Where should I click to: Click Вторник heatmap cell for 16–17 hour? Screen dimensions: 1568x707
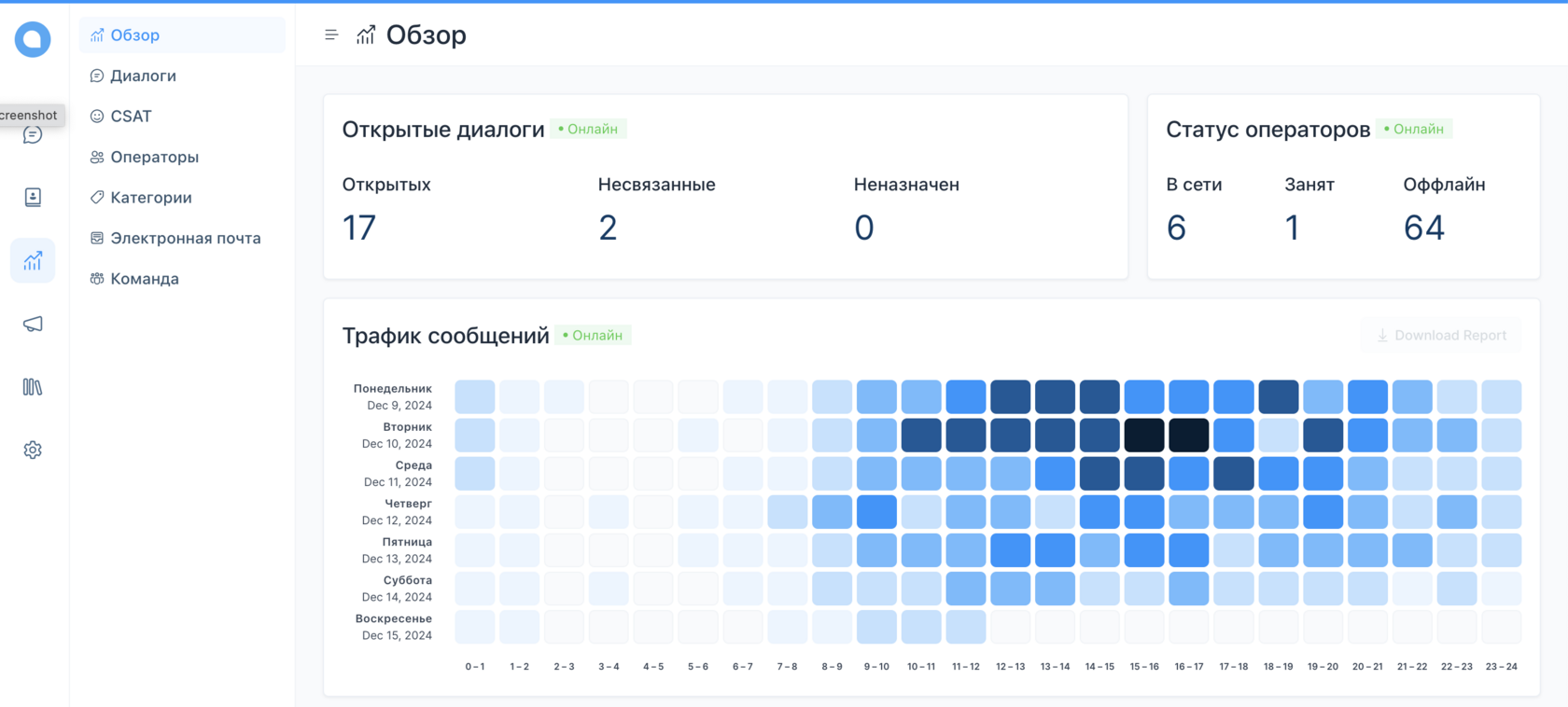pyautogui.click(x=1189, y=435)
